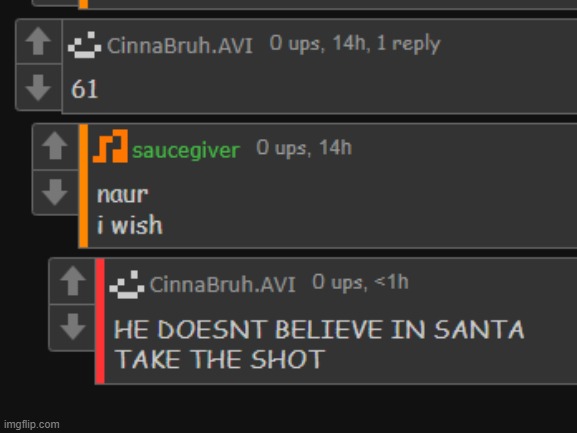
Task: Open CinnaBruh.AVI profile from the "<1h" reply
Action: click(x=222, y=284)
